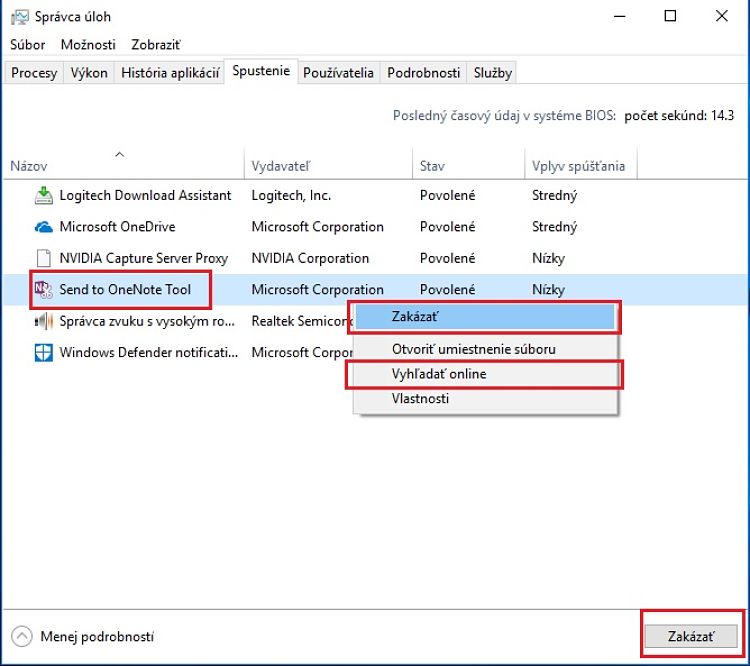Click Povolené status in the Logitech row

tap(447, 195)
